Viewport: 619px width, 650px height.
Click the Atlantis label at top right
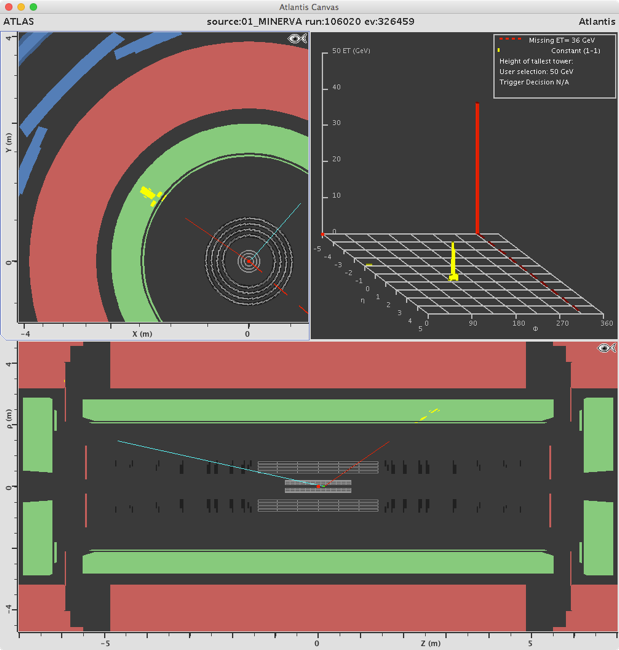(x=594, y=21)
